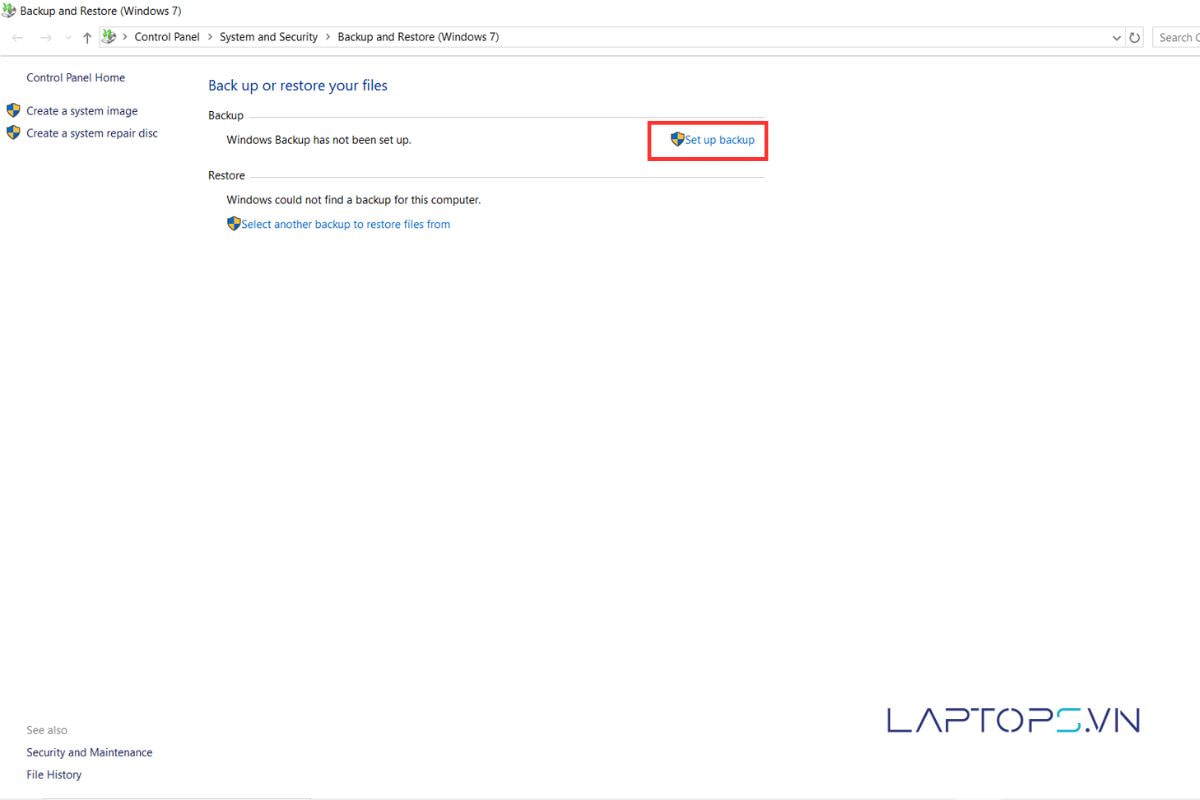Screen dimensions: 1200x800
Task: Click the shield icon next to Set up backup
Action: point(677,140)
